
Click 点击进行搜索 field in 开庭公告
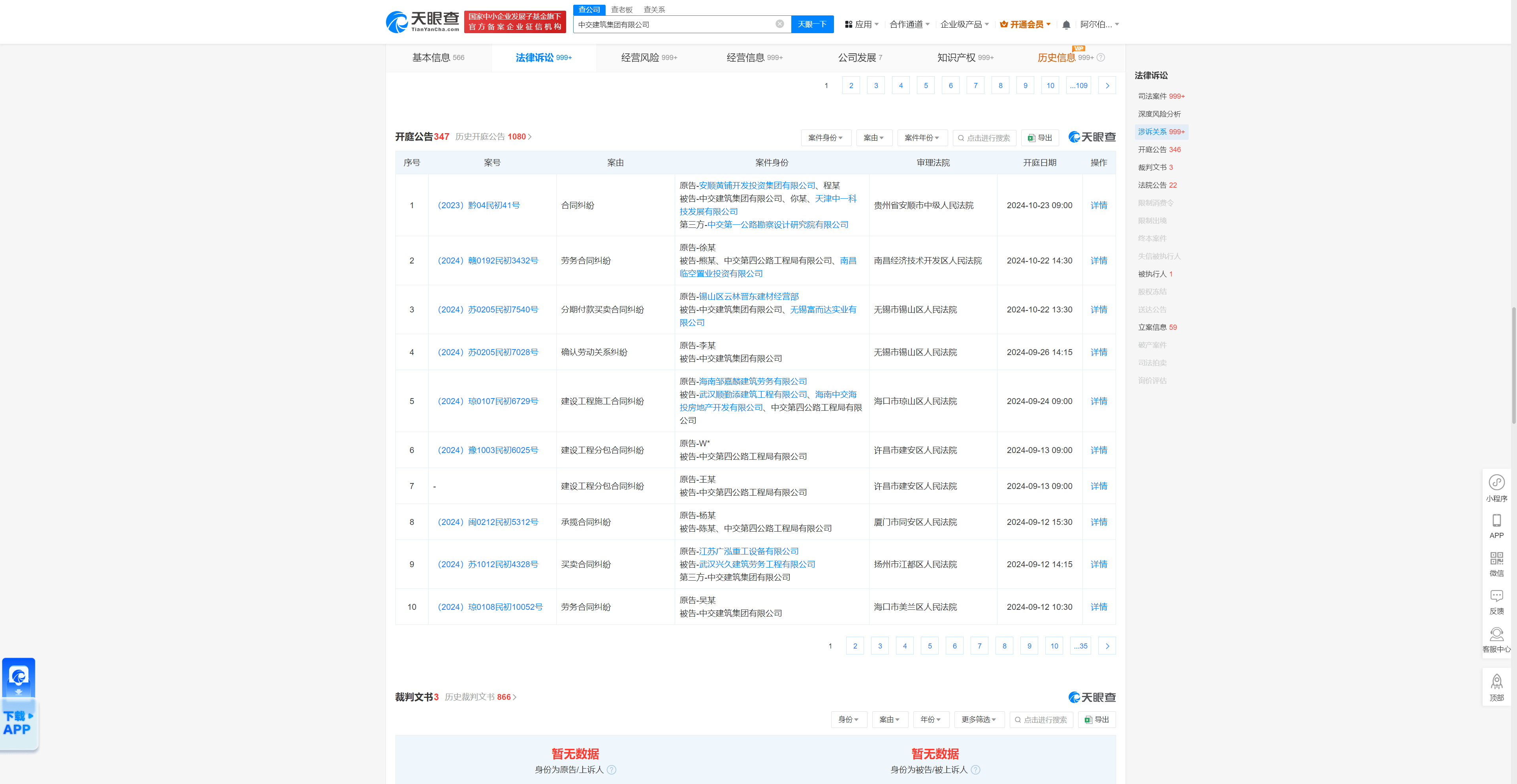[x=984, y=138]
